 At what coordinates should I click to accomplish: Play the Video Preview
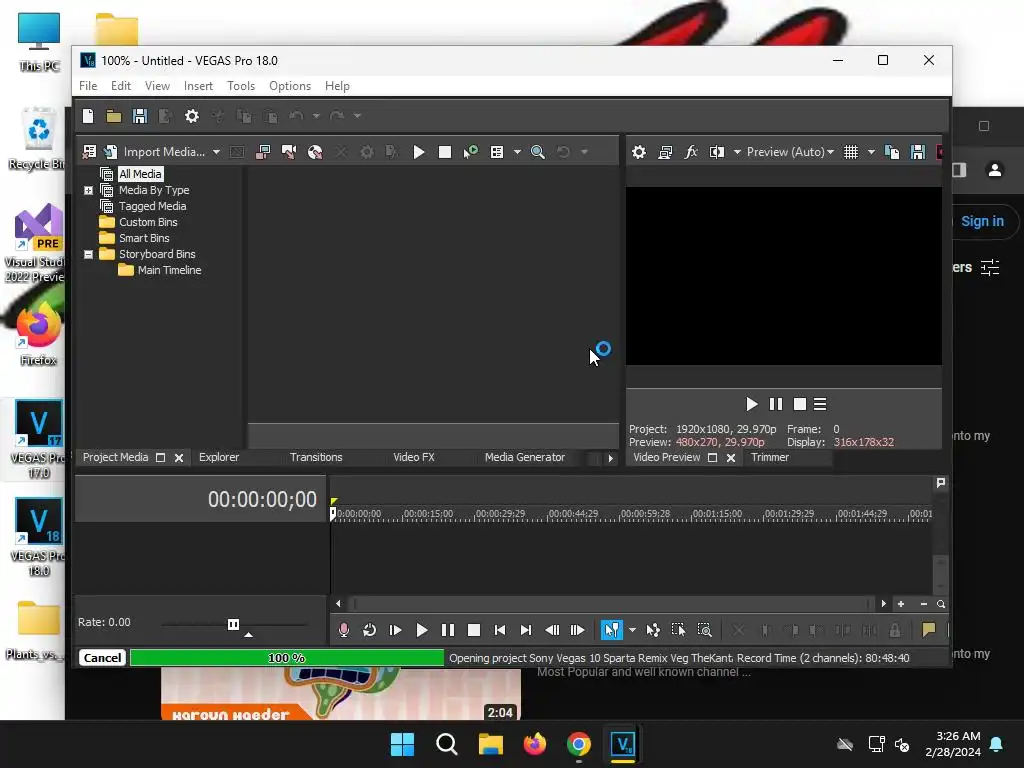coord(752,404)
